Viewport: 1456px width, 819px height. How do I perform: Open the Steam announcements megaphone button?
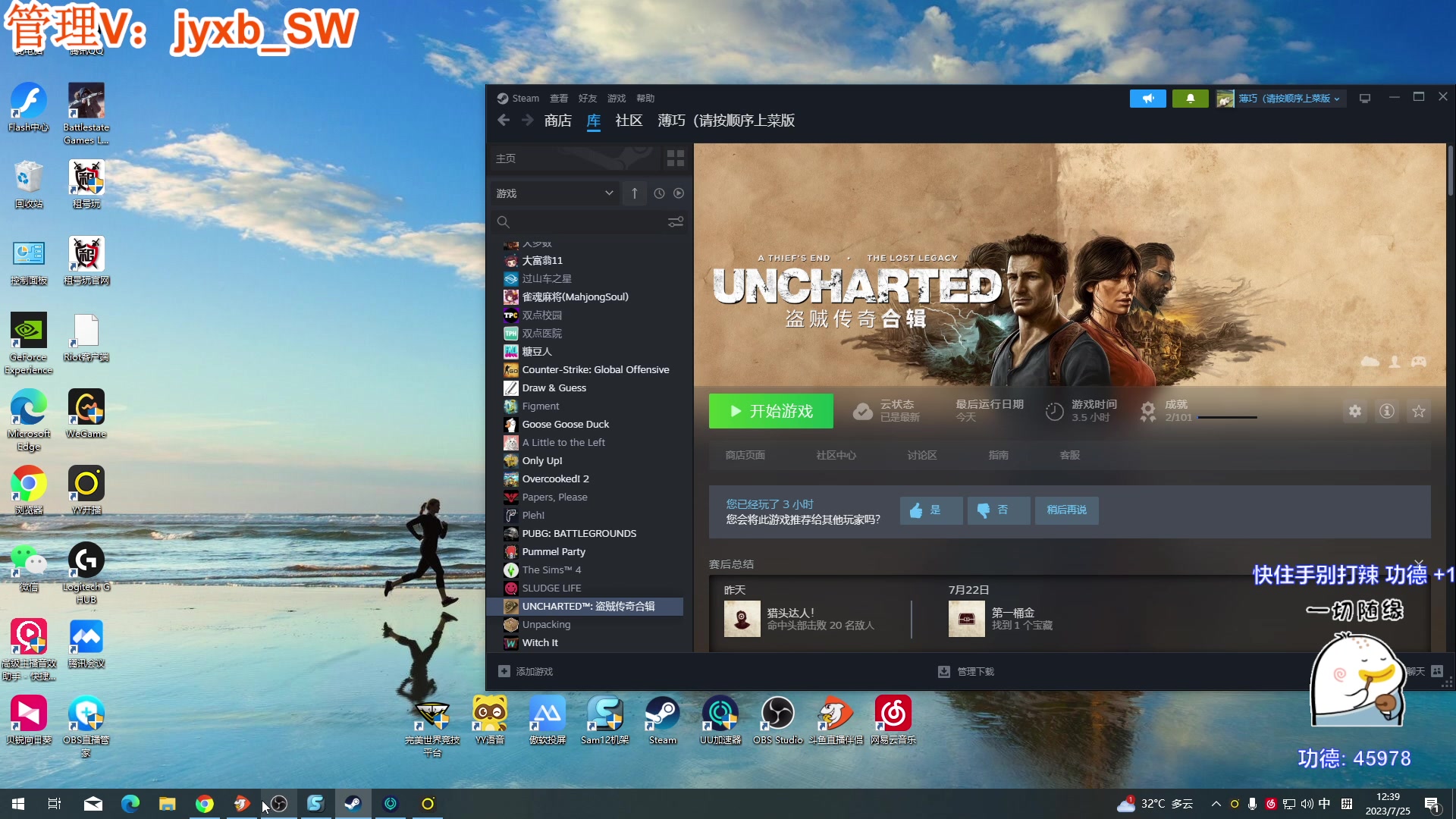[x=1148, y=99]
